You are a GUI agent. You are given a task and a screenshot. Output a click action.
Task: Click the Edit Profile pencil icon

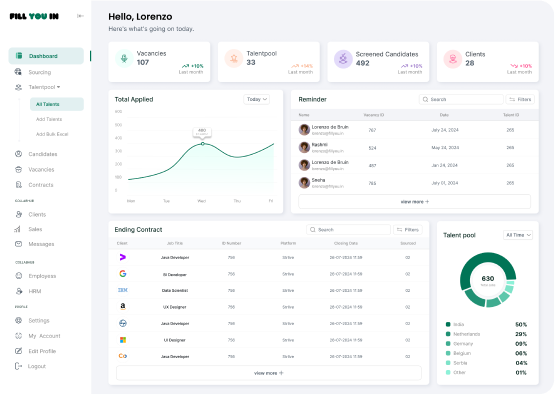tap(18, 351)
